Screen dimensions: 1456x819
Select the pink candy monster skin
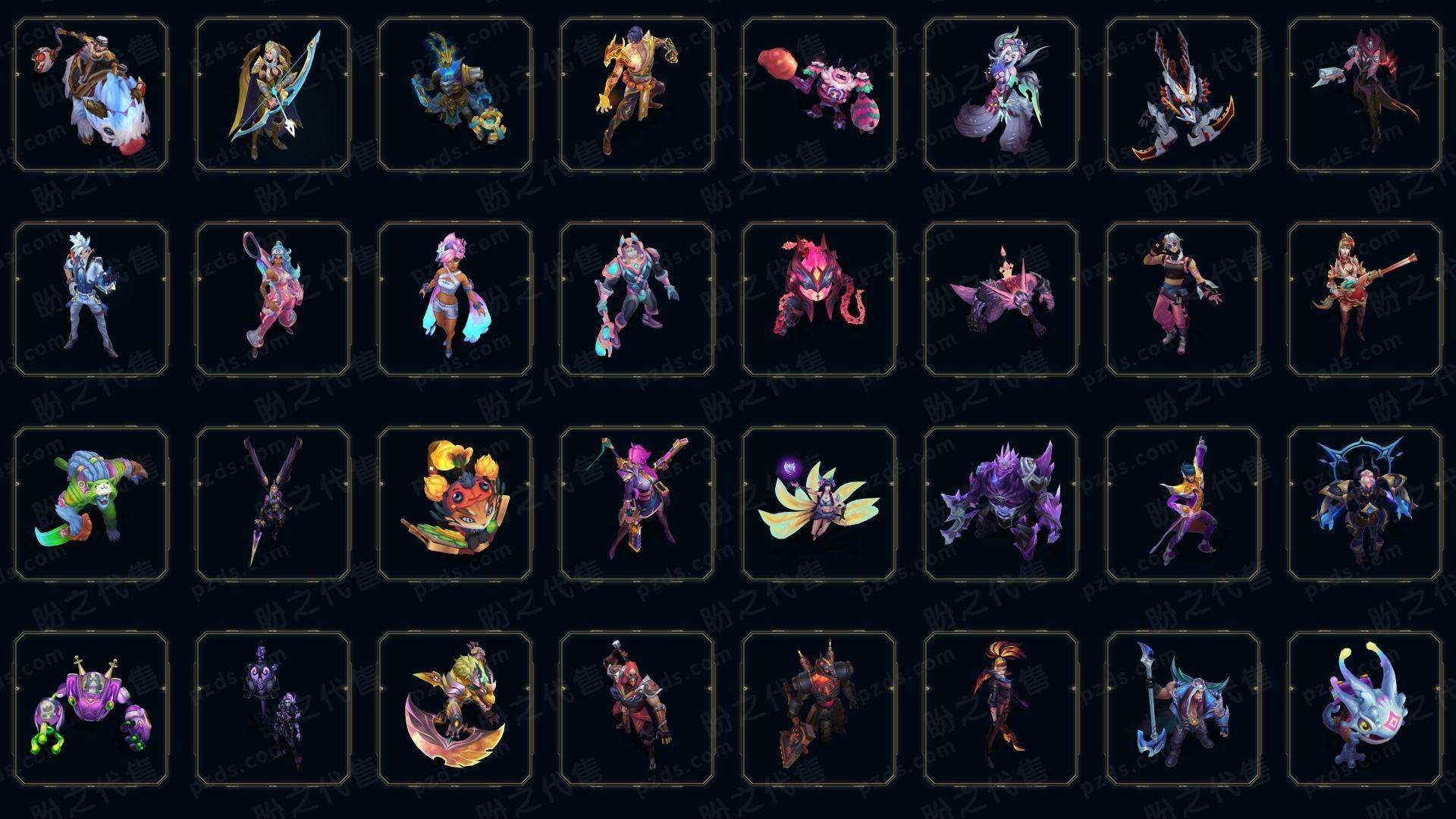click(819, 95)
